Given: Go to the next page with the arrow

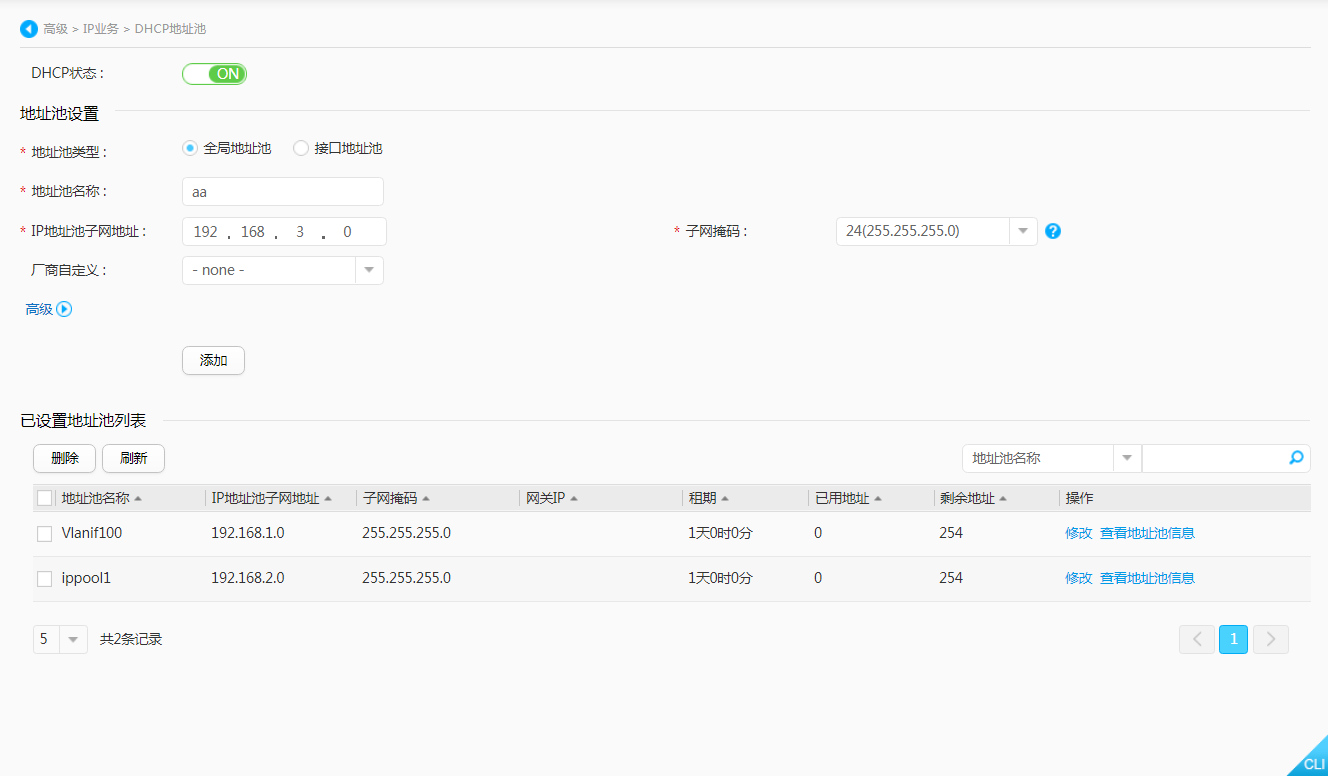Looking at the screenshot, I should [x=1270, y=639].
